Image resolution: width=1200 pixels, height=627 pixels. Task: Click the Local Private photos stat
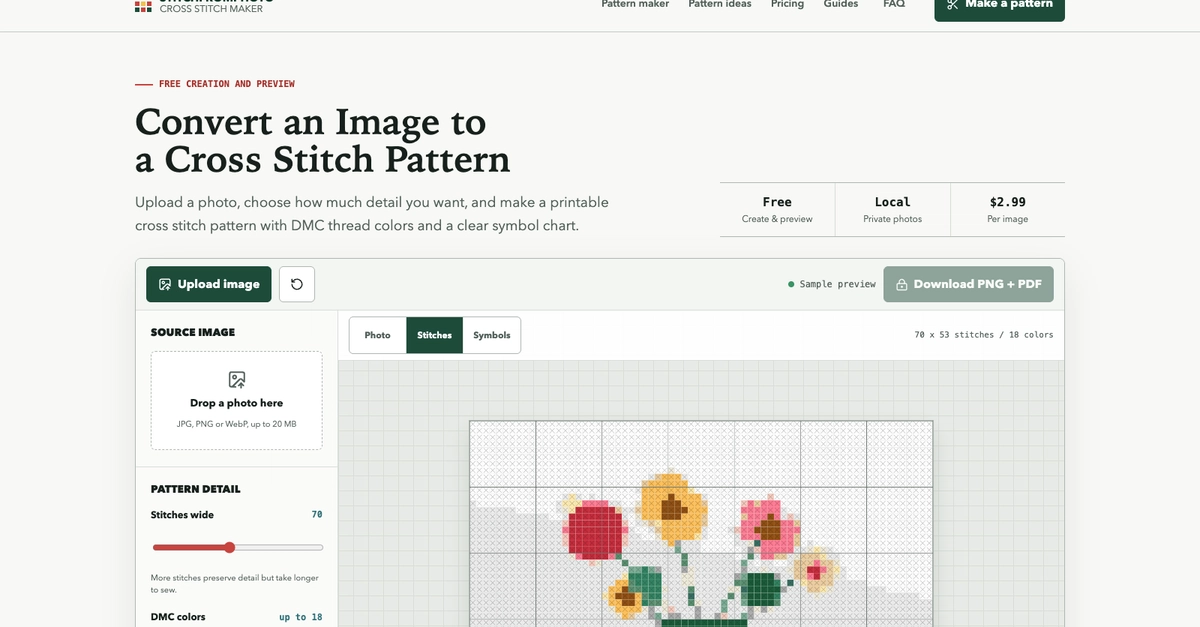(893, 210)
